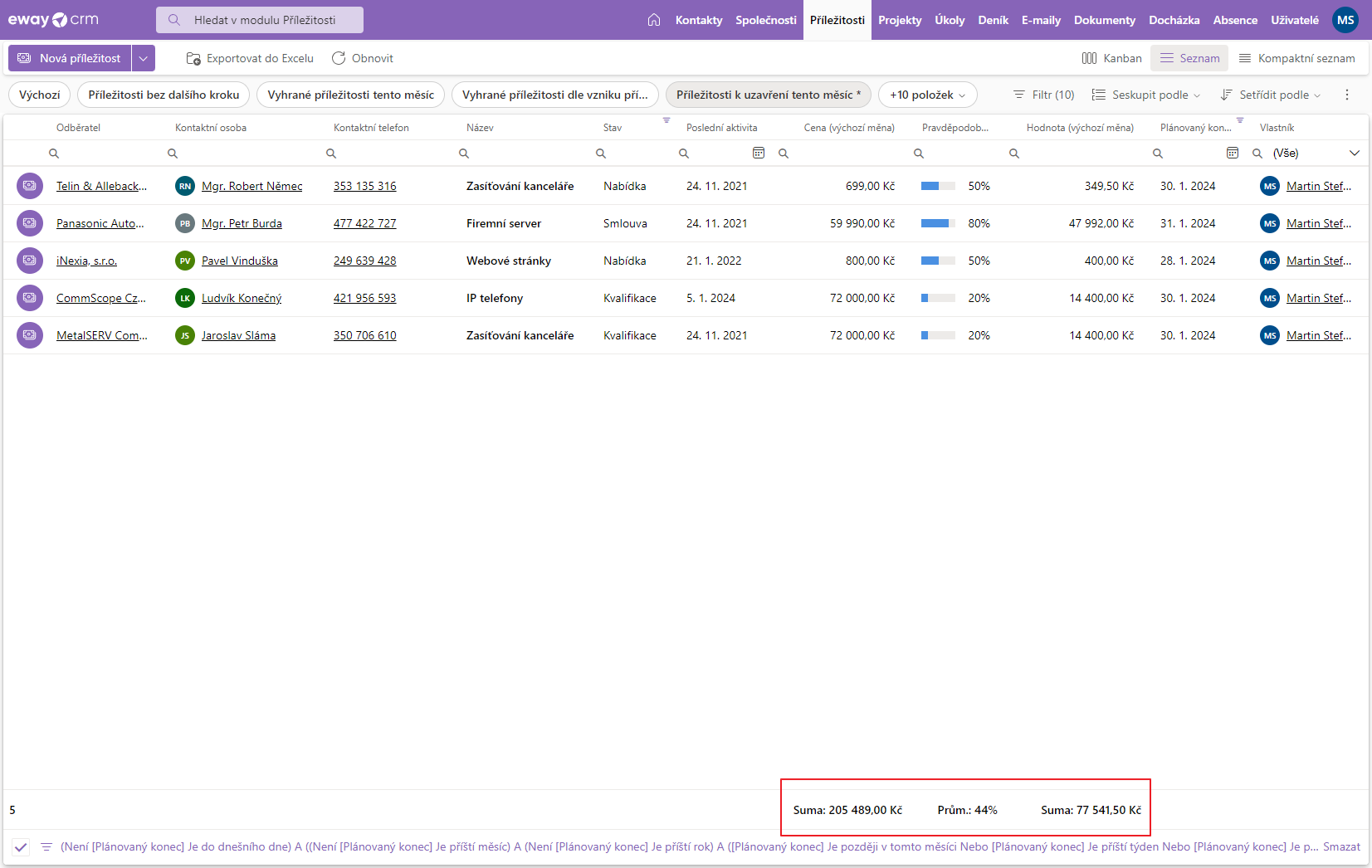Select Vyhrané příležitosti tento měsíc view
The width and height of the screenshot is (1372, 868).
coord(351,95)
